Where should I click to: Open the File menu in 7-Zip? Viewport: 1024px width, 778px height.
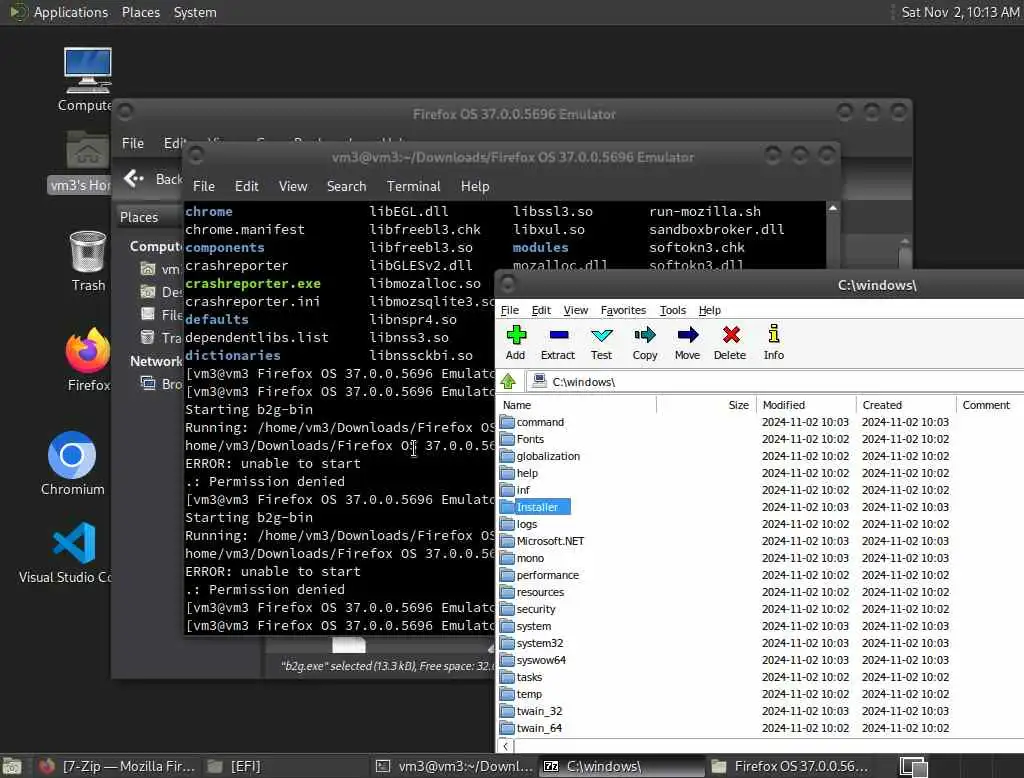click(x=510, y=310)
